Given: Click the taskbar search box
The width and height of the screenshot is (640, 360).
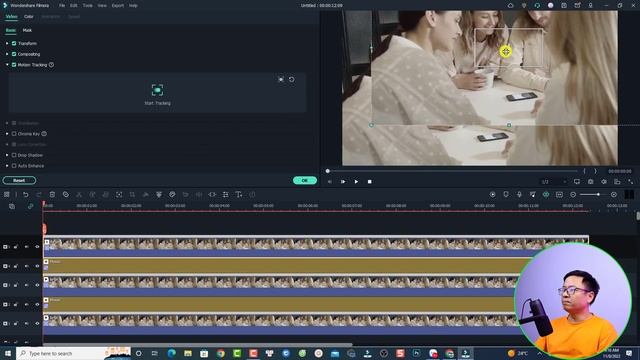Looking at the screenshot, I should 73,353.
